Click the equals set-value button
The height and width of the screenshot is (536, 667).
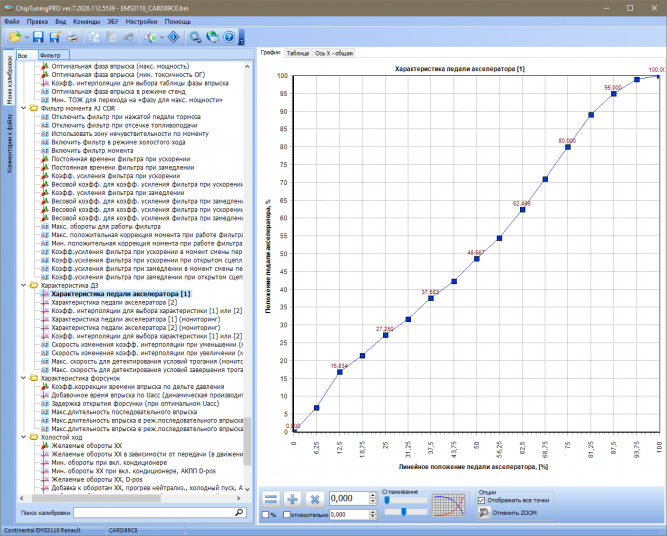(x=271, y=499)
